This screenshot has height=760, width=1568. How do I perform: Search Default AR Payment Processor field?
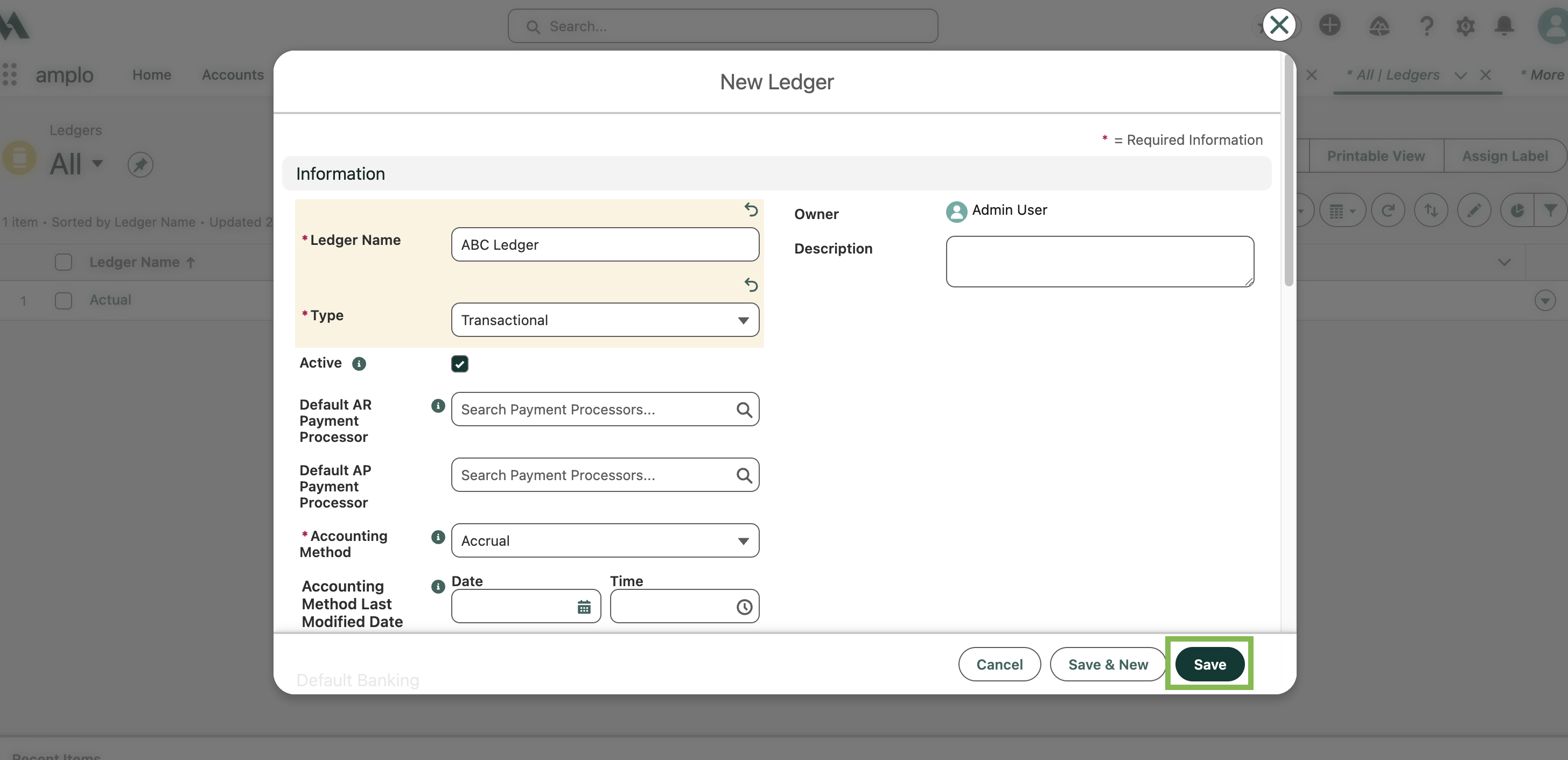coord(605,409)
